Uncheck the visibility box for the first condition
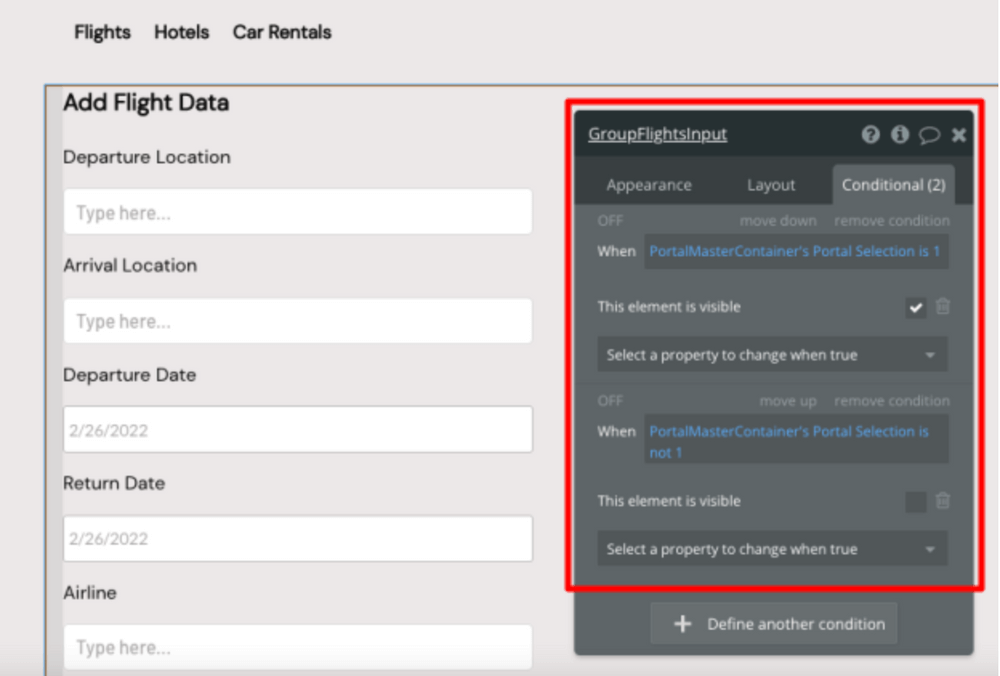Viewport: 1000px width, 676px height. click(916, 306)
